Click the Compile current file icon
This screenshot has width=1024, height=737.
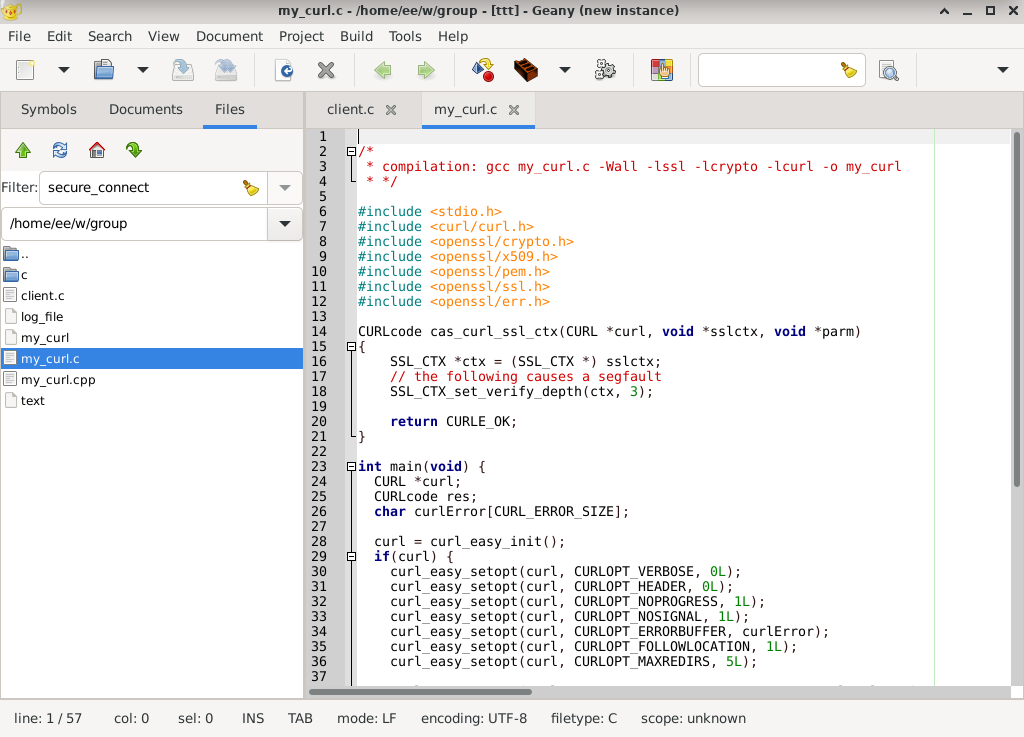click(x=483, y=70)
